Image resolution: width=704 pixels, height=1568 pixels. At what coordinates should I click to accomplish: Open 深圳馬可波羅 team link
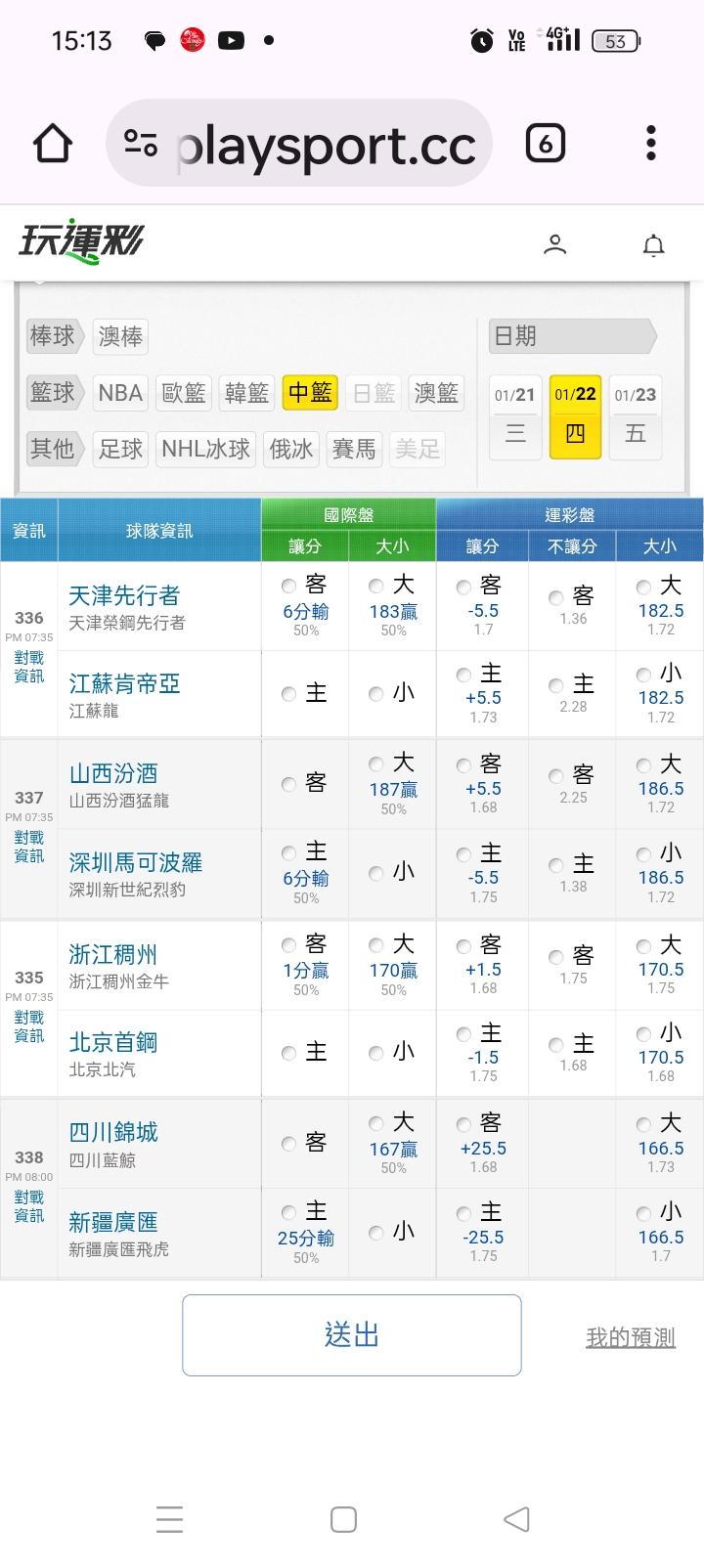point(136,862)
